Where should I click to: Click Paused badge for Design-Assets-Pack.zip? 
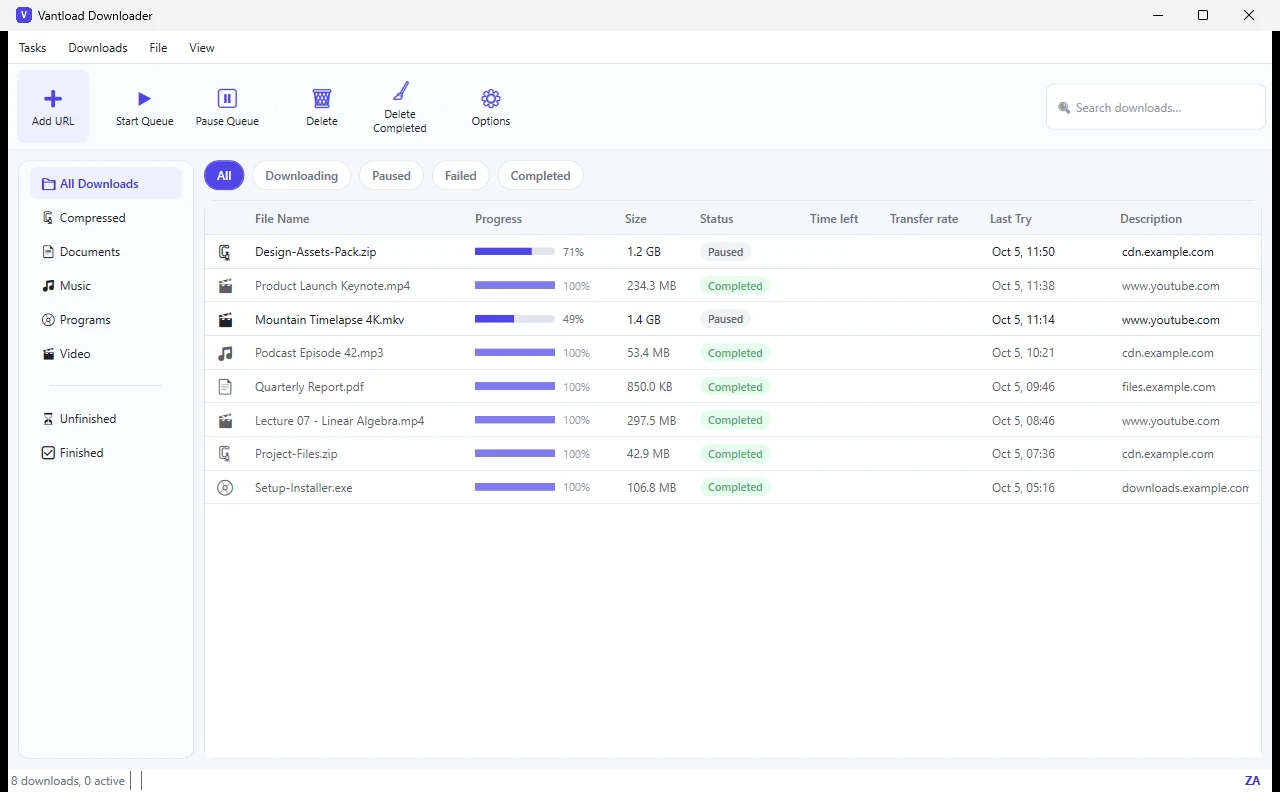tap(726, 252)
